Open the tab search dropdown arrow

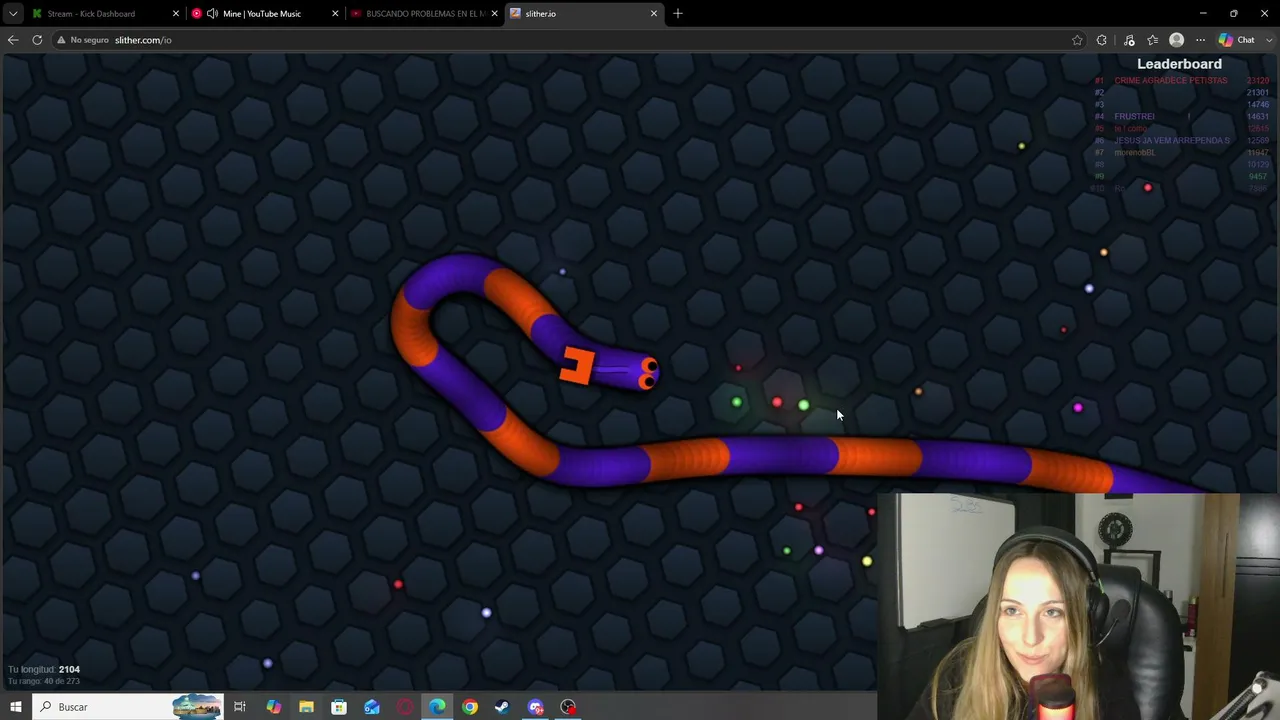pos(13,13)
